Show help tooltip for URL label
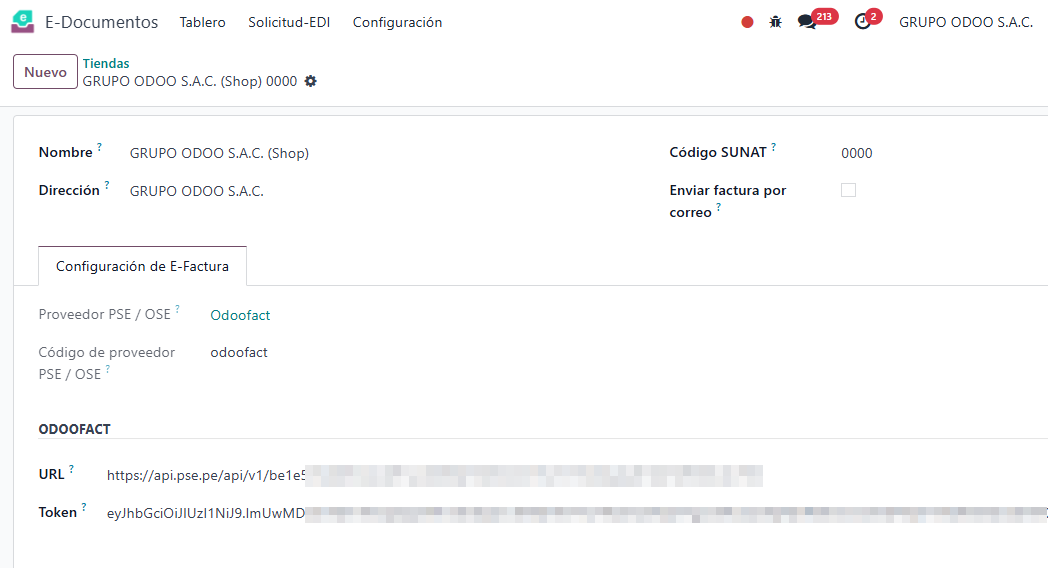The image size is (1048, 568). (72, 468)
